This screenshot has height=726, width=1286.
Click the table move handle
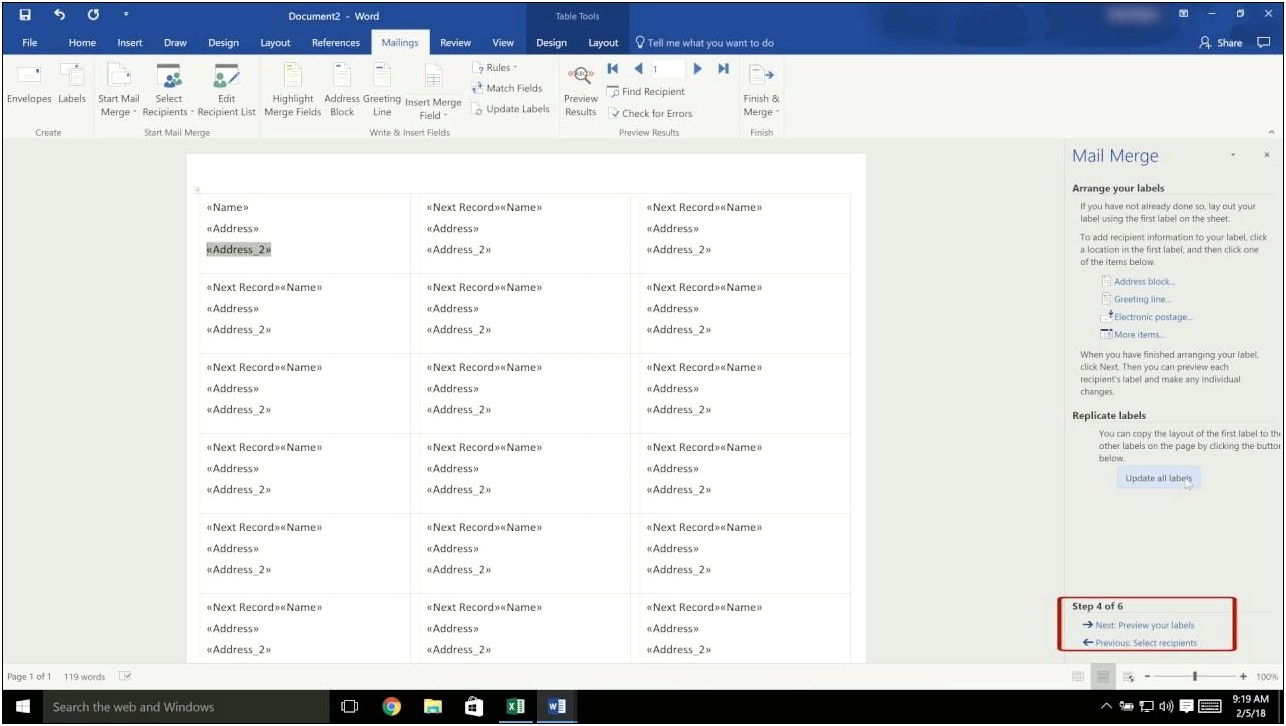(x=197, y=190)
